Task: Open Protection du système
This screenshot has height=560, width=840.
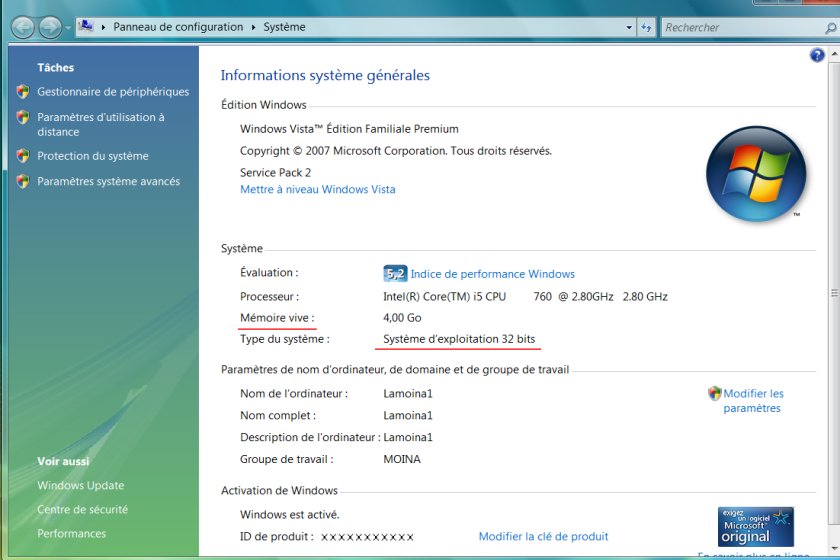Action: coord(93,156)
